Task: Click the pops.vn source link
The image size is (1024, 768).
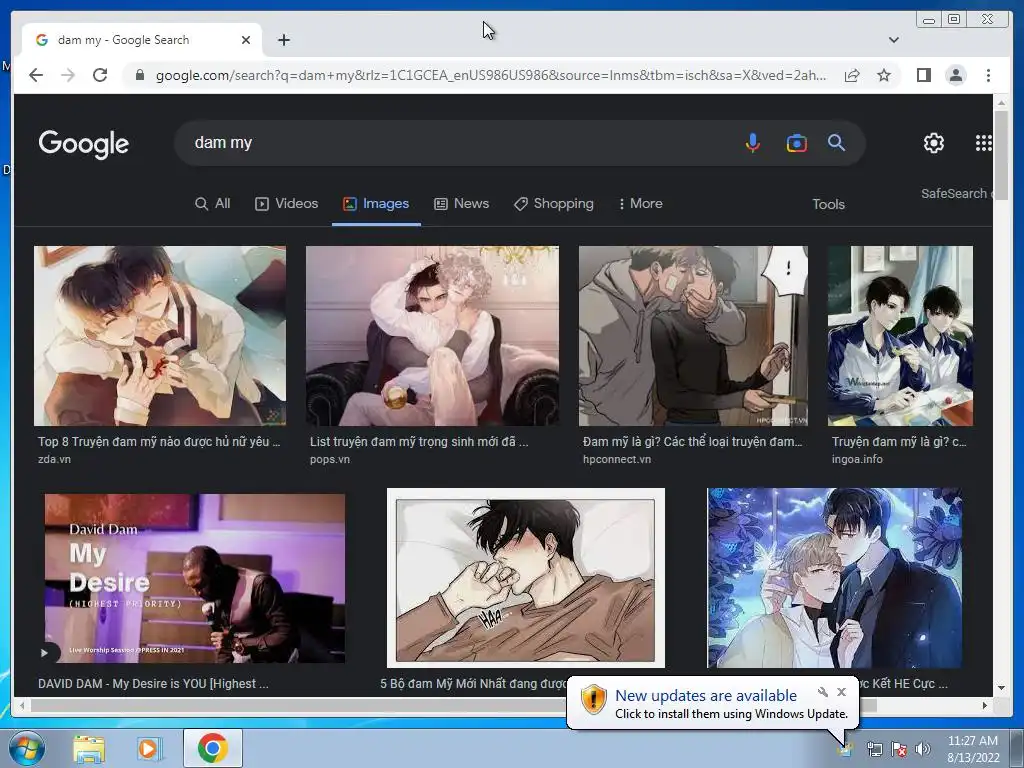Action: coord(330,459)
